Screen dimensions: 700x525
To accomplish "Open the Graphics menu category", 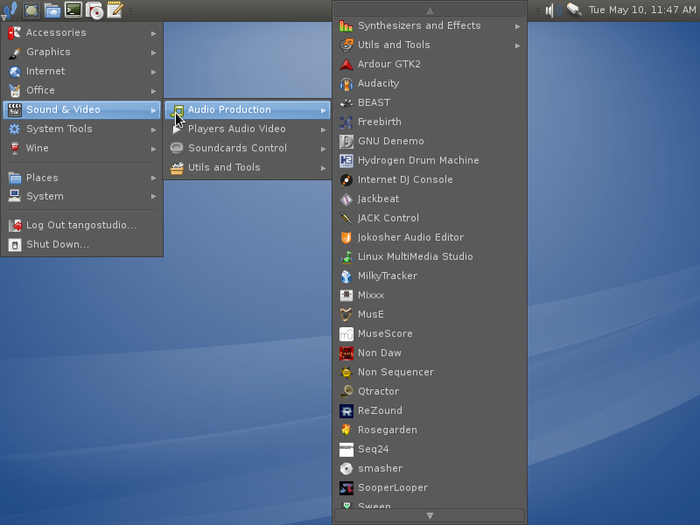I will click(48, 52).
